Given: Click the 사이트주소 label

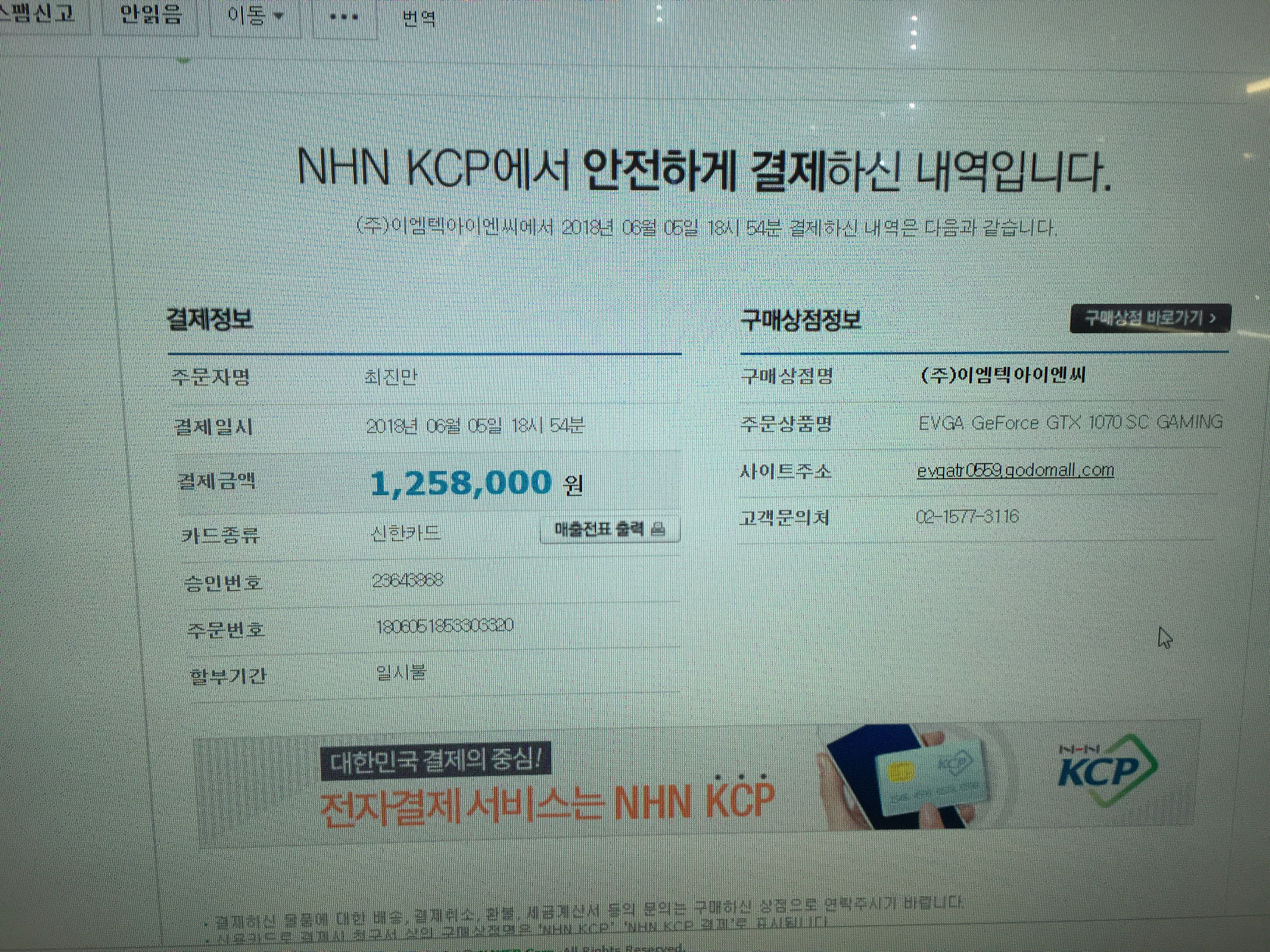Looking at the screenshot, I should (x=785, y=471).
